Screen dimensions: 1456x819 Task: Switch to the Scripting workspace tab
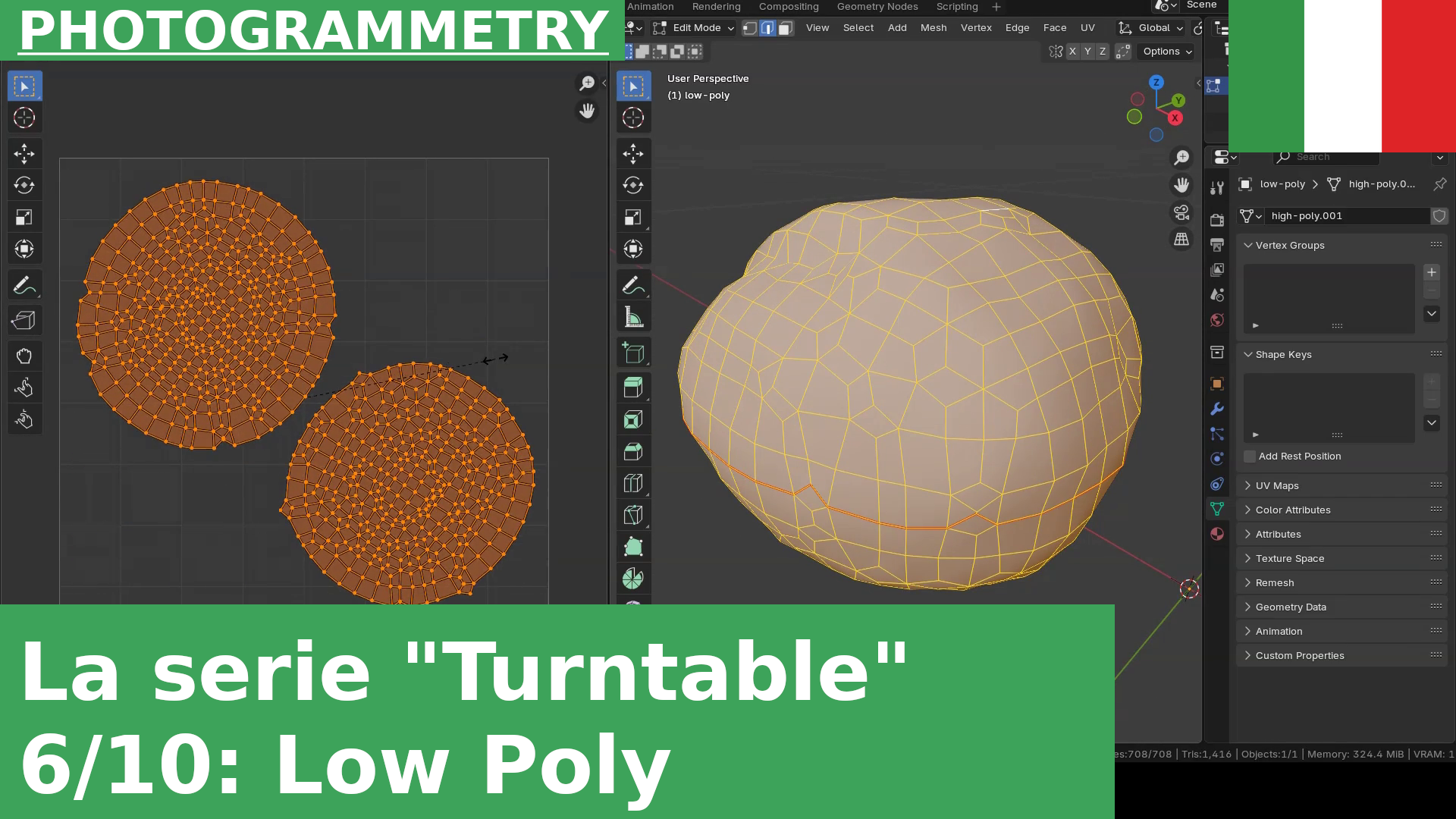point(957,7)
